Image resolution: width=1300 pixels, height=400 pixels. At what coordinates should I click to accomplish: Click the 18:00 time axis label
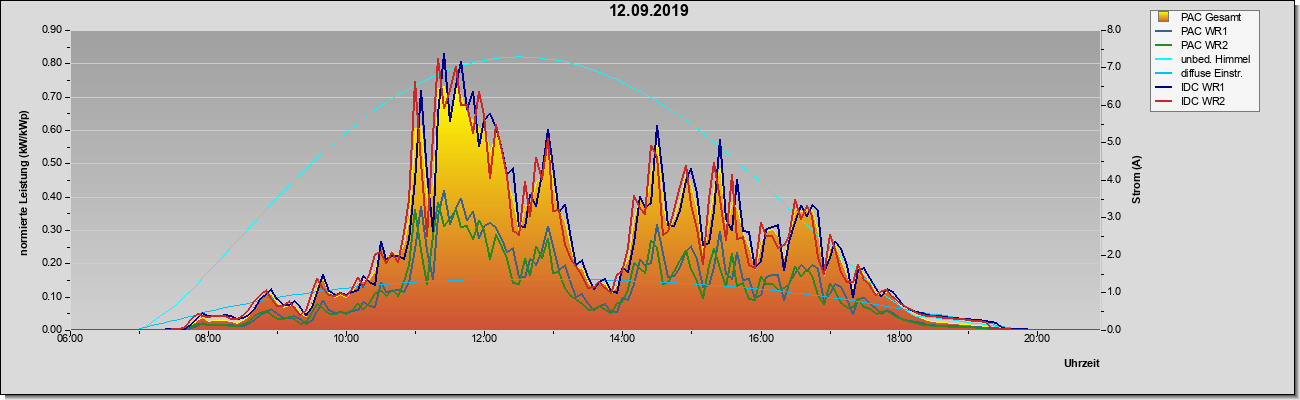[898, 338]
